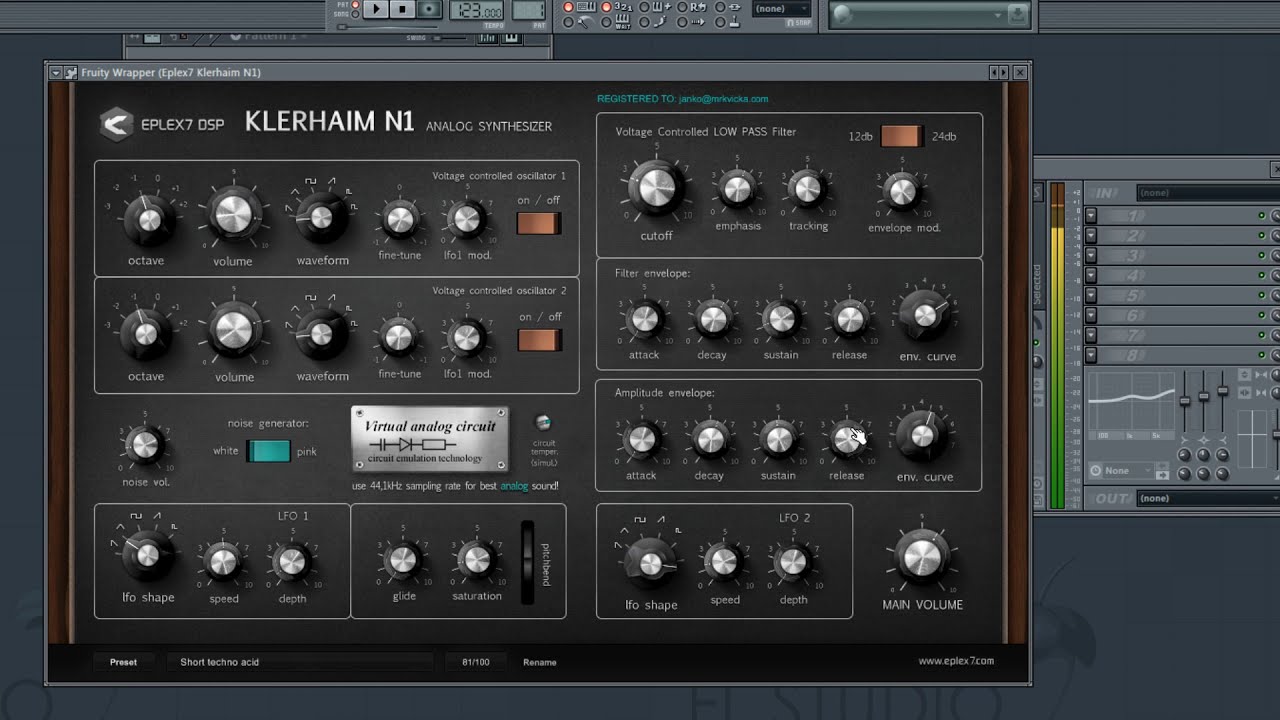
Task: Click the MAIN VOLUME knob
Action: (x=921, y=557)
